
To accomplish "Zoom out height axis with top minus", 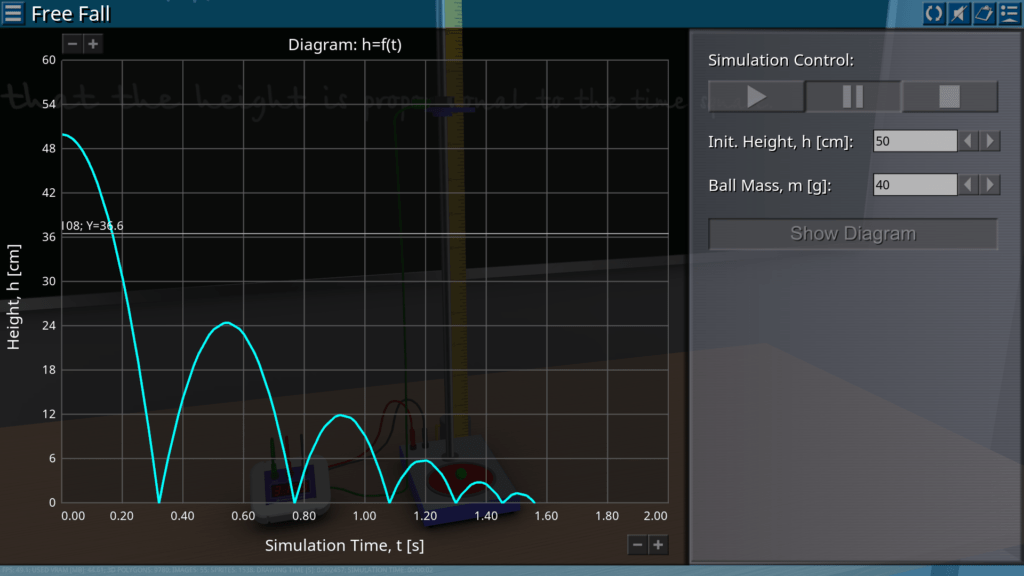I will pos(72,44).
